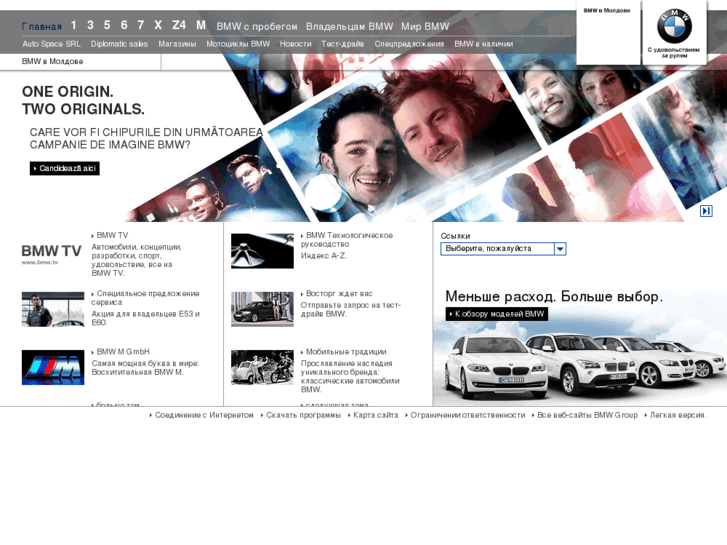Select Diplomatic sales in the sub-navigation
727x545 pixels.
(119, 44)
